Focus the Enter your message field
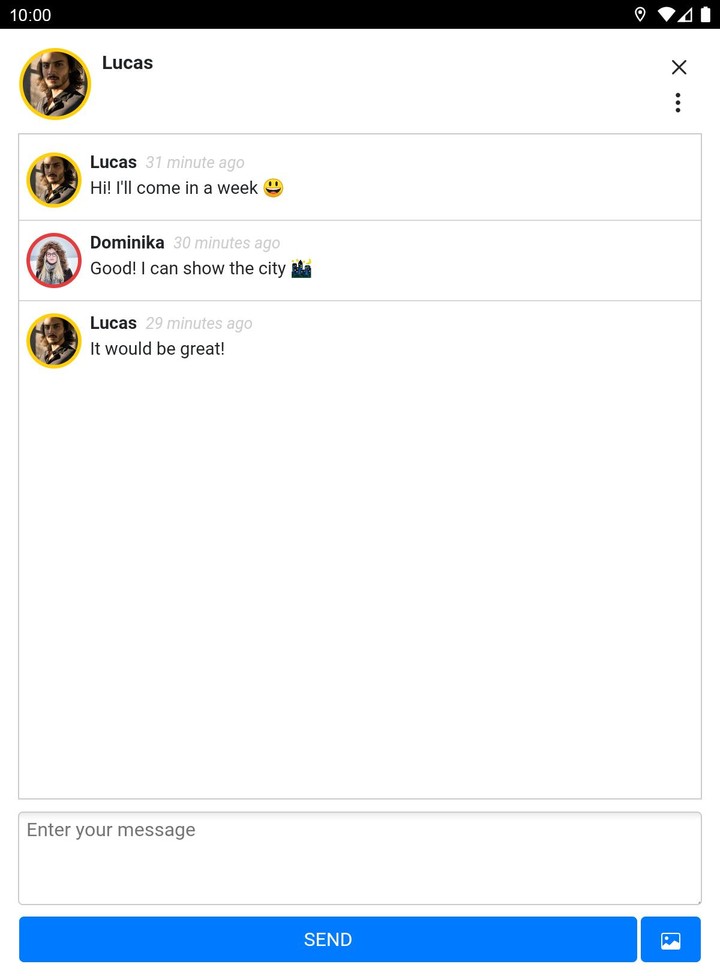Viewport: 720px width, 976px height. 360,858
